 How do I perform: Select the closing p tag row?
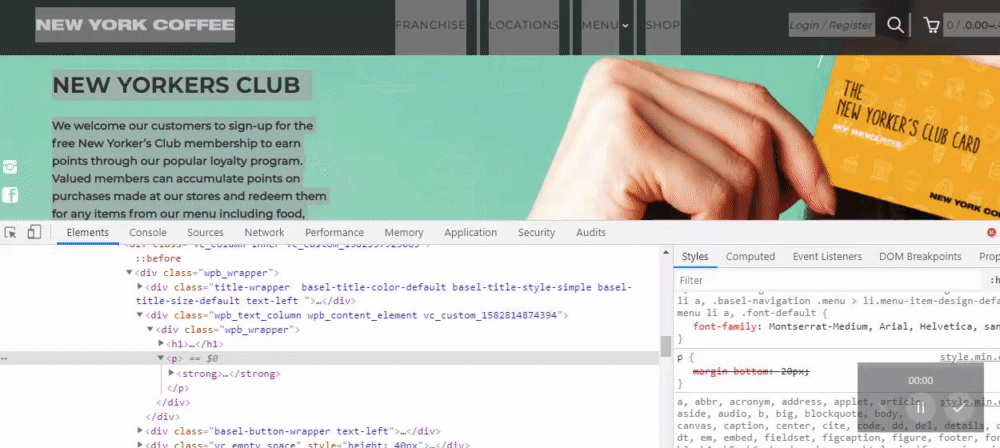pos(178,388)
